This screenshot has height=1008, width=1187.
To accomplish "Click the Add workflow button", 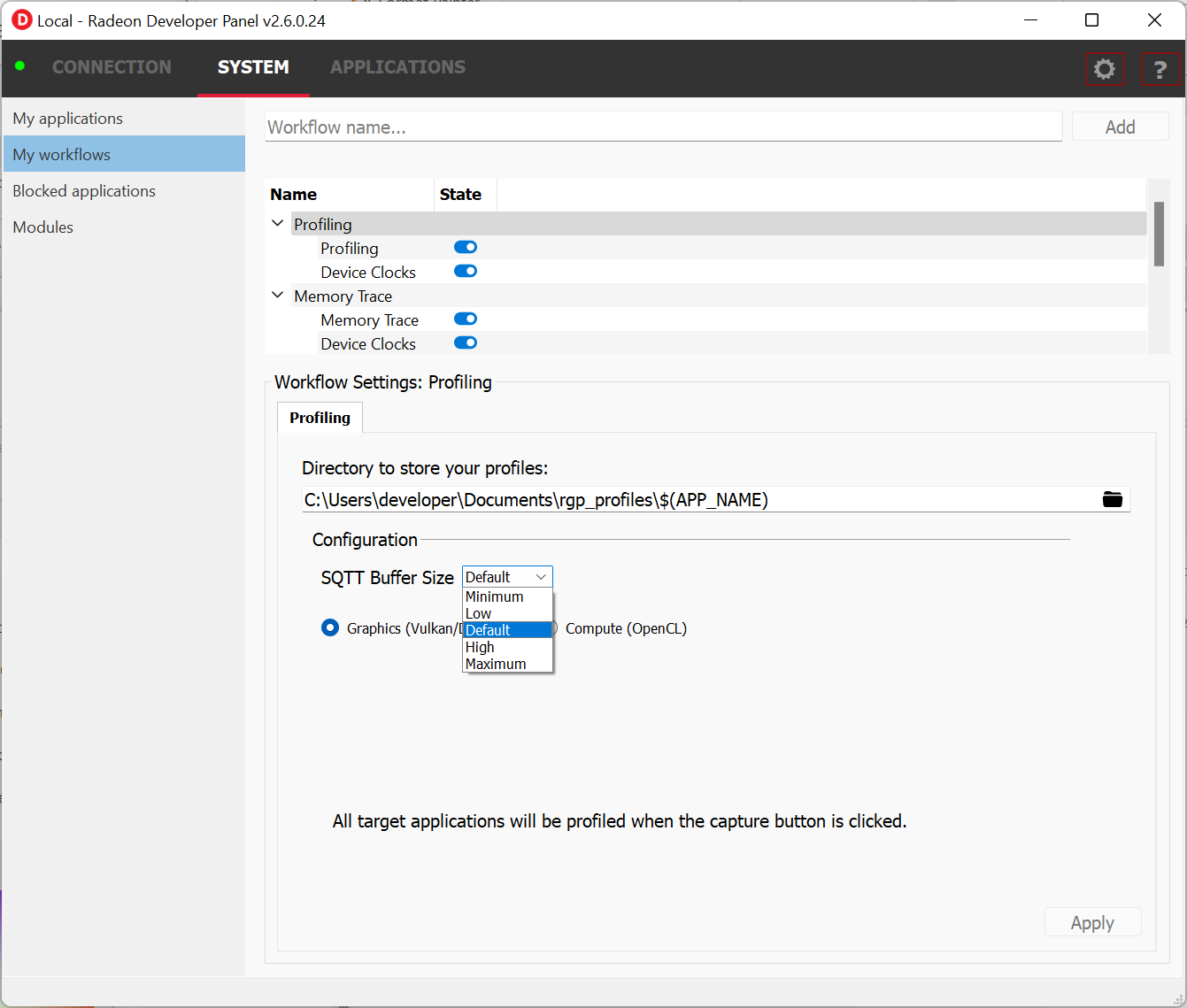I will click(x=1120, y=127).
